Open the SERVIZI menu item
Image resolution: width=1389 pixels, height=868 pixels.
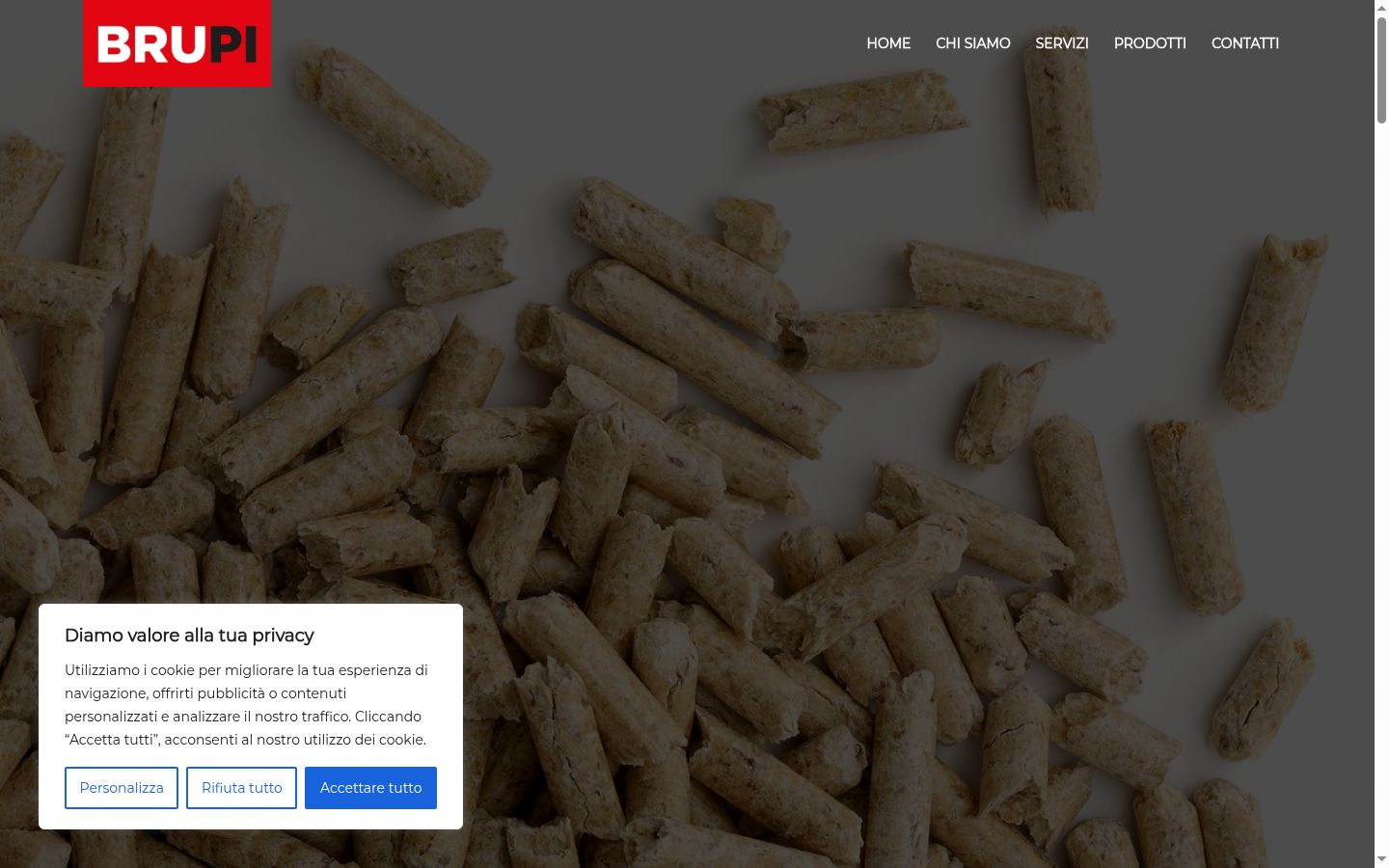(1062, 43)
